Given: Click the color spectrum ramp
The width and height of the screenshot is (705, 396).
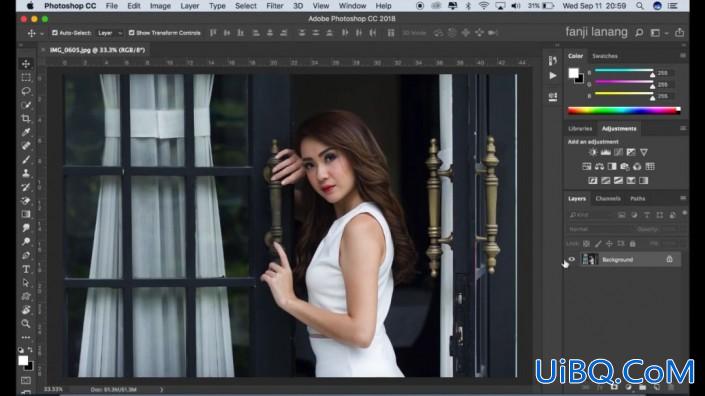Looking at the screenshot, I should pyautogui.click(x=624, y=111).
